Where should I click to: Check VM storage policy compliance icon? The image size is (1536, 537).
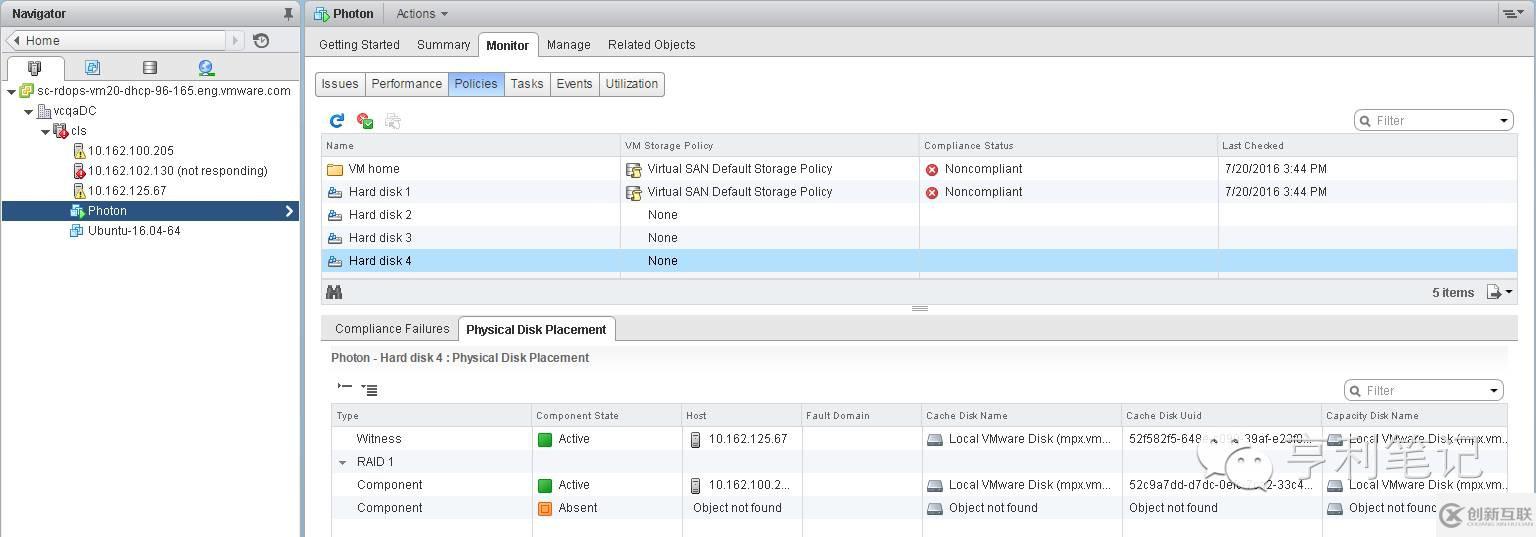365,121
